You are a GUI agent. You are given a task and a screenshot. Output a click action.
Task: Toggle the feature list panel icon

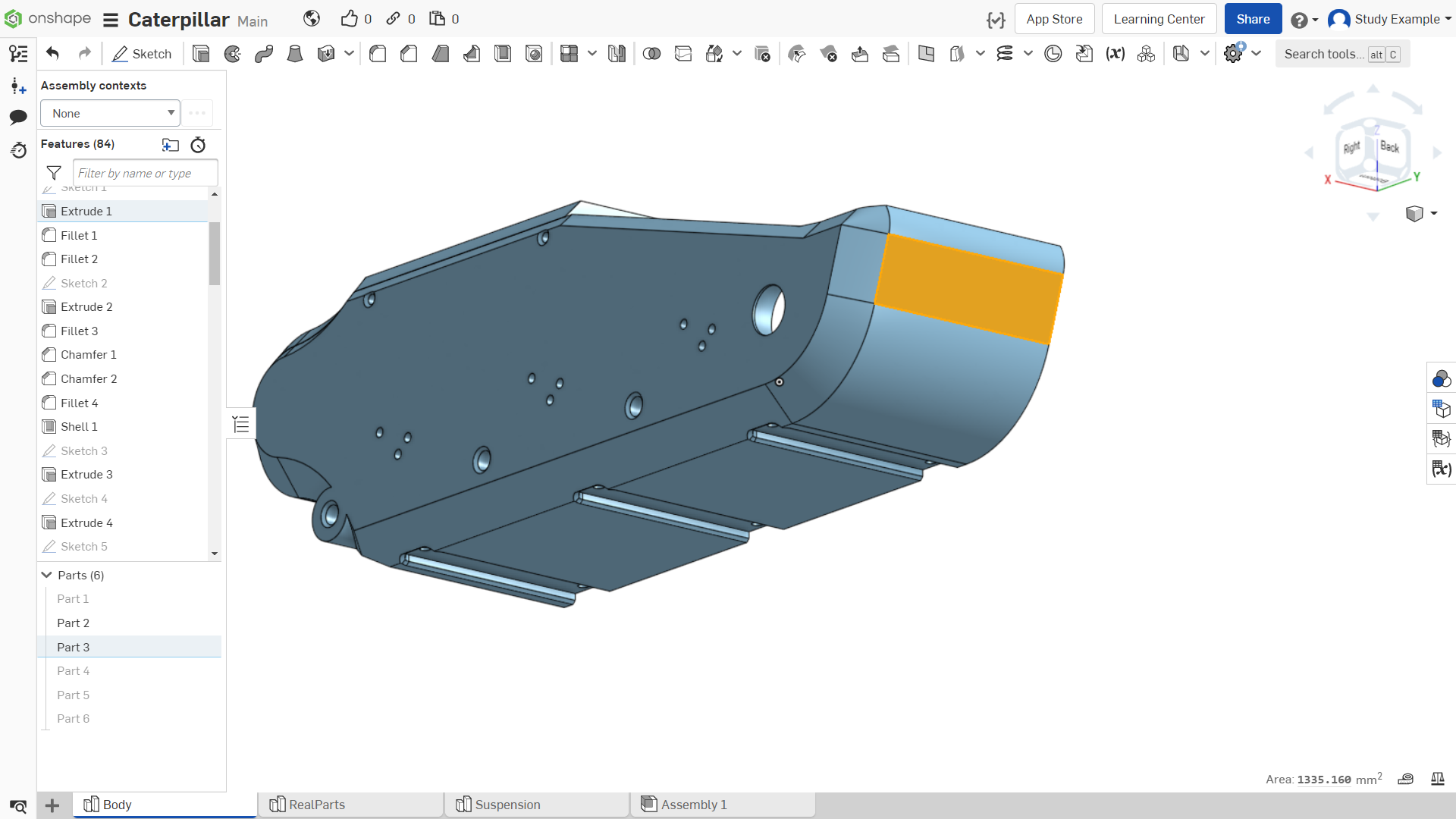18,54
